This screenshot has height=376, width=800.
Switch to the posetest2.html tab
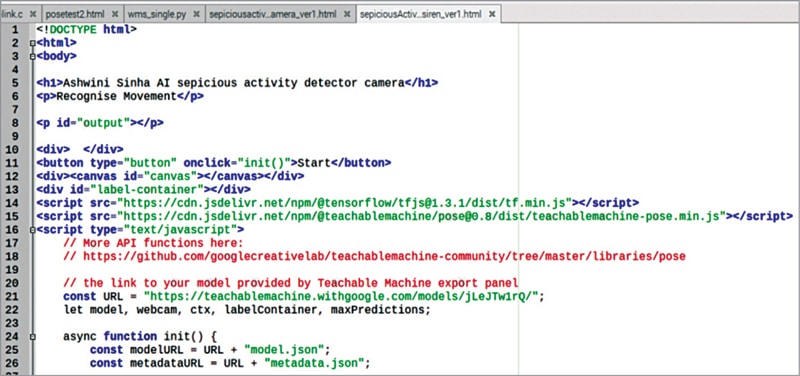coord(74,14)
